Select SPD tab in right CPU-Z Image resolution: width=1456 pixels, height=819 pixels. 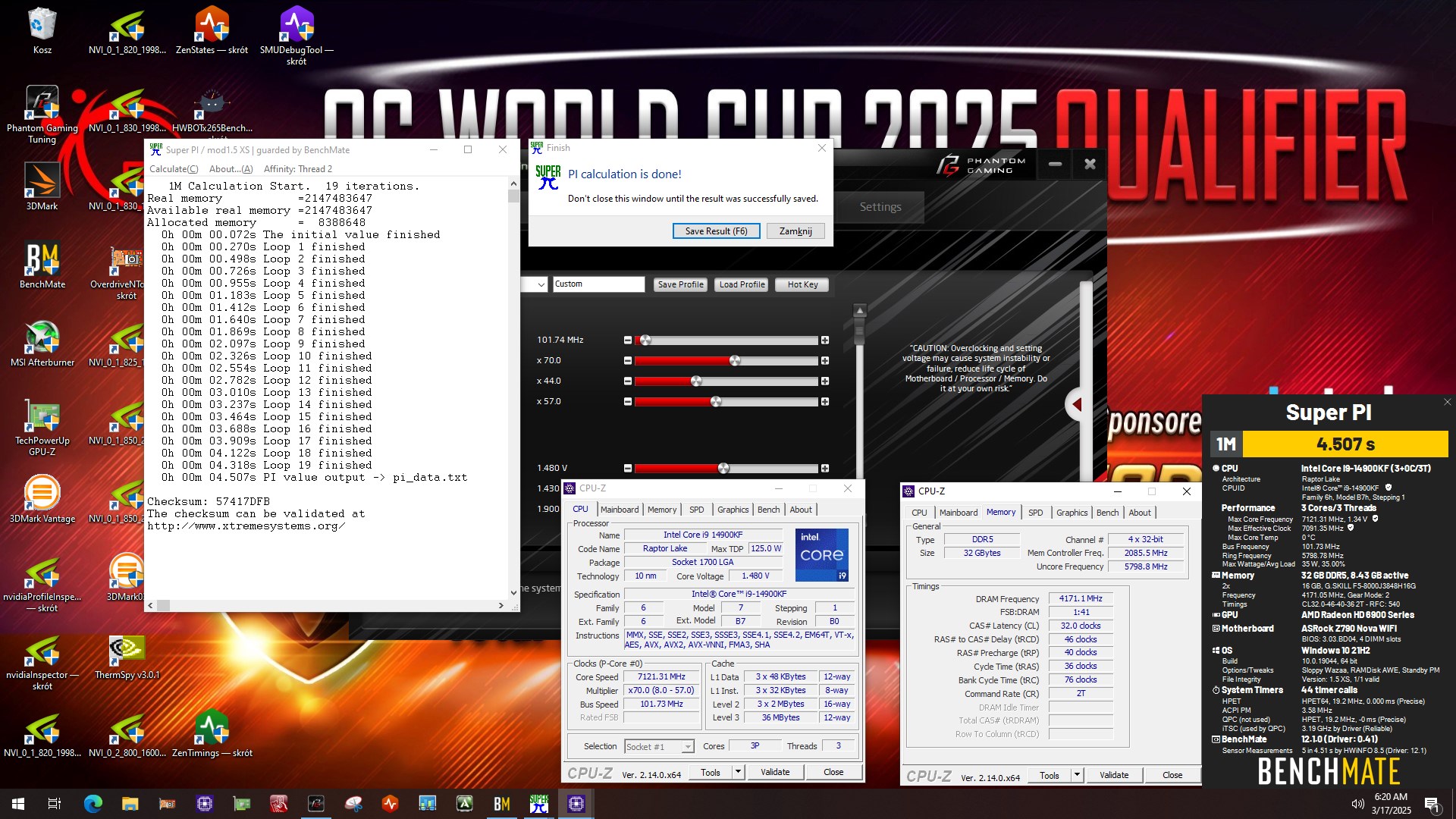point(1035,513)
